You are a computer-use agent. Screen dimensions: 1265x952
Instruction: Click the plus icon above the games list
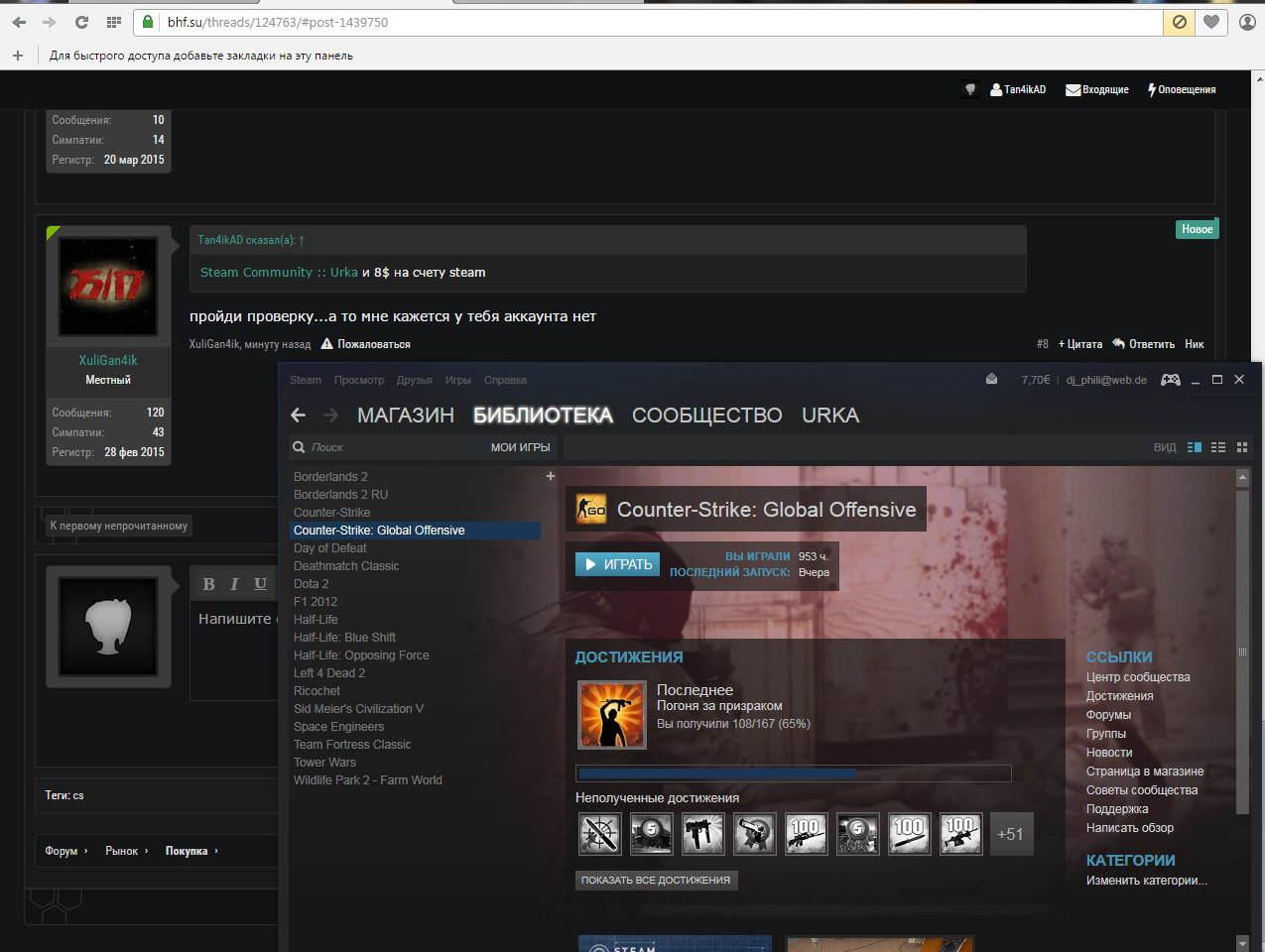[x=551, y=477]
